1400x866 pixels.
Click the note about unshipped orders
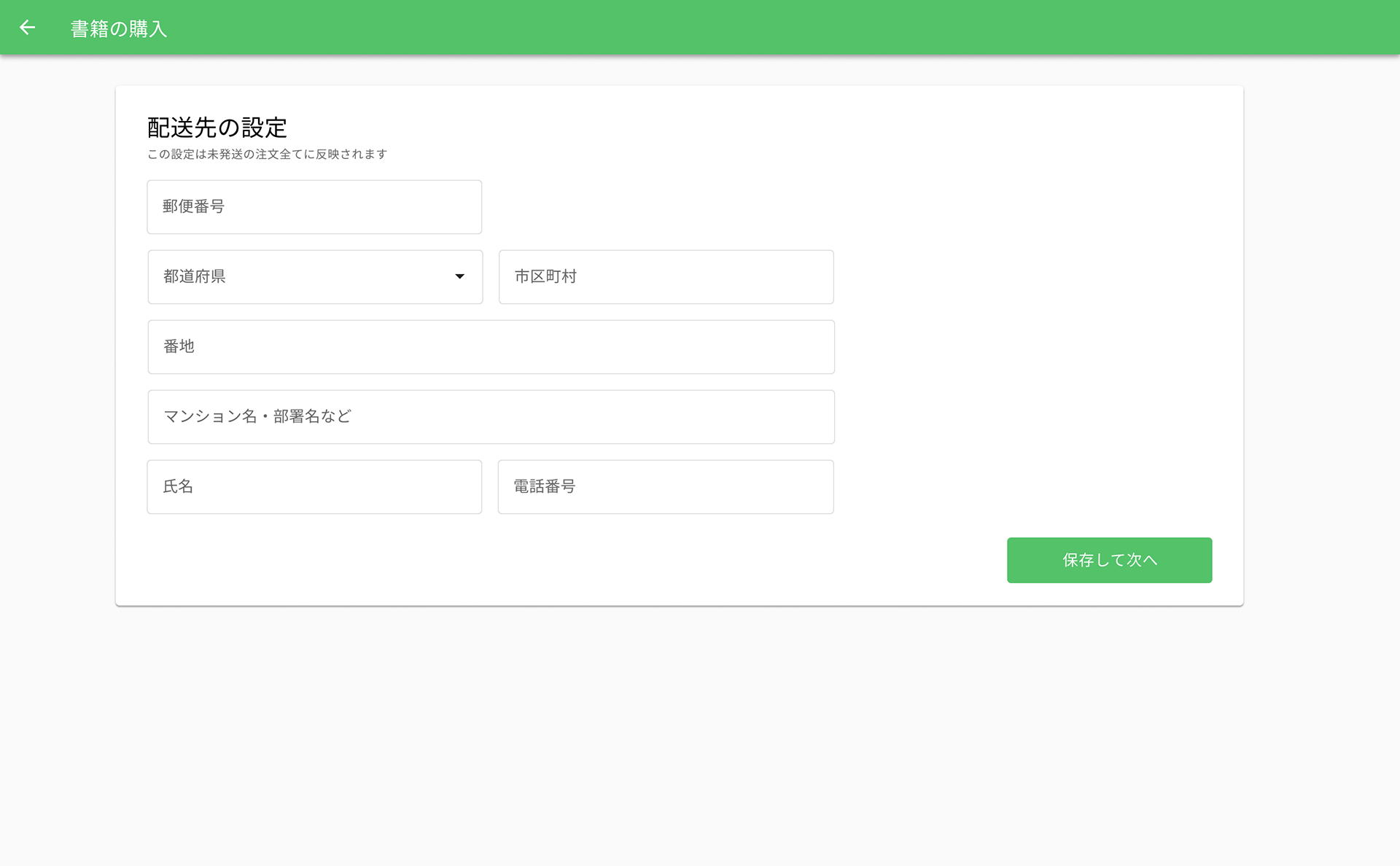[267, 155]
